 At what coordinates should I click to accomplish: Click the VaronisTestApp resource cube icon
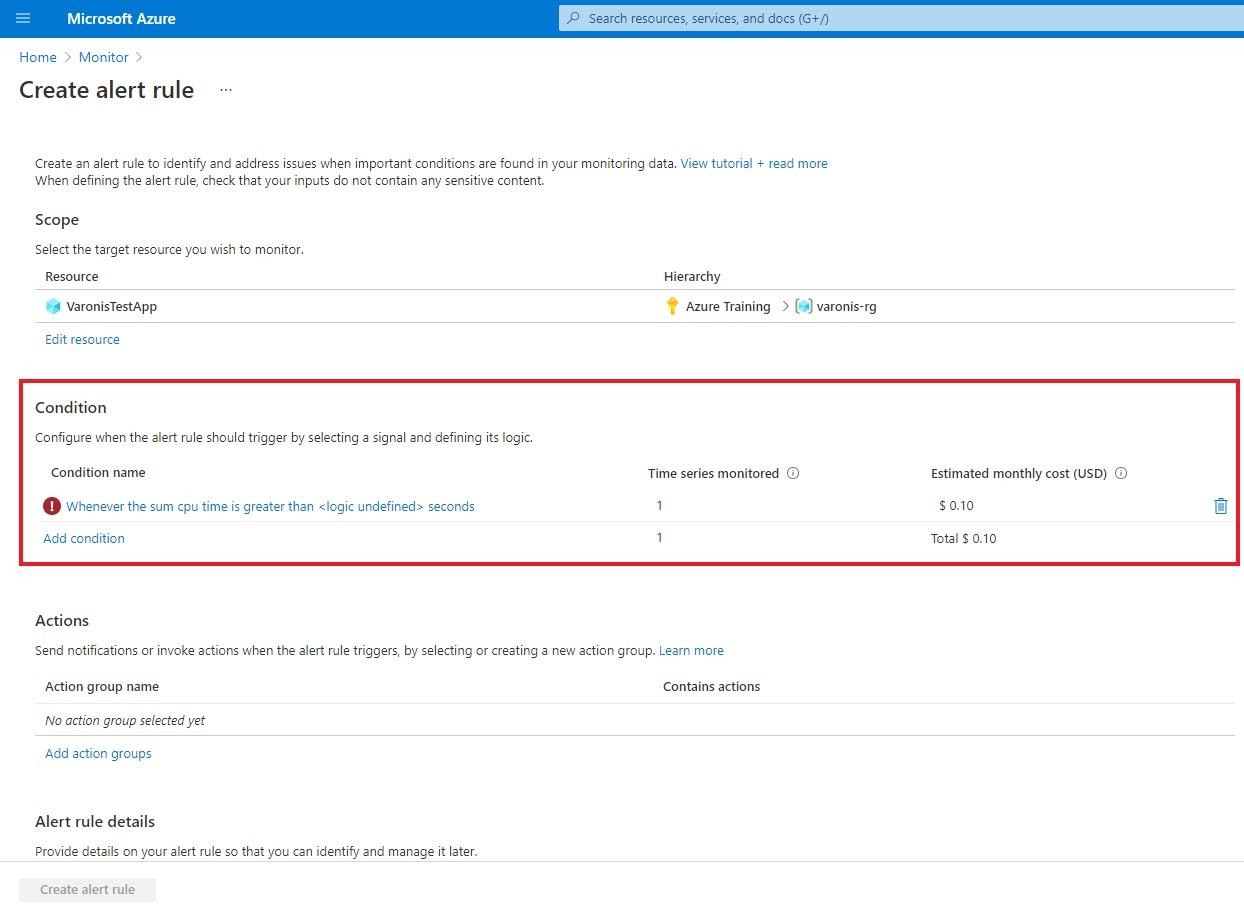53,306
